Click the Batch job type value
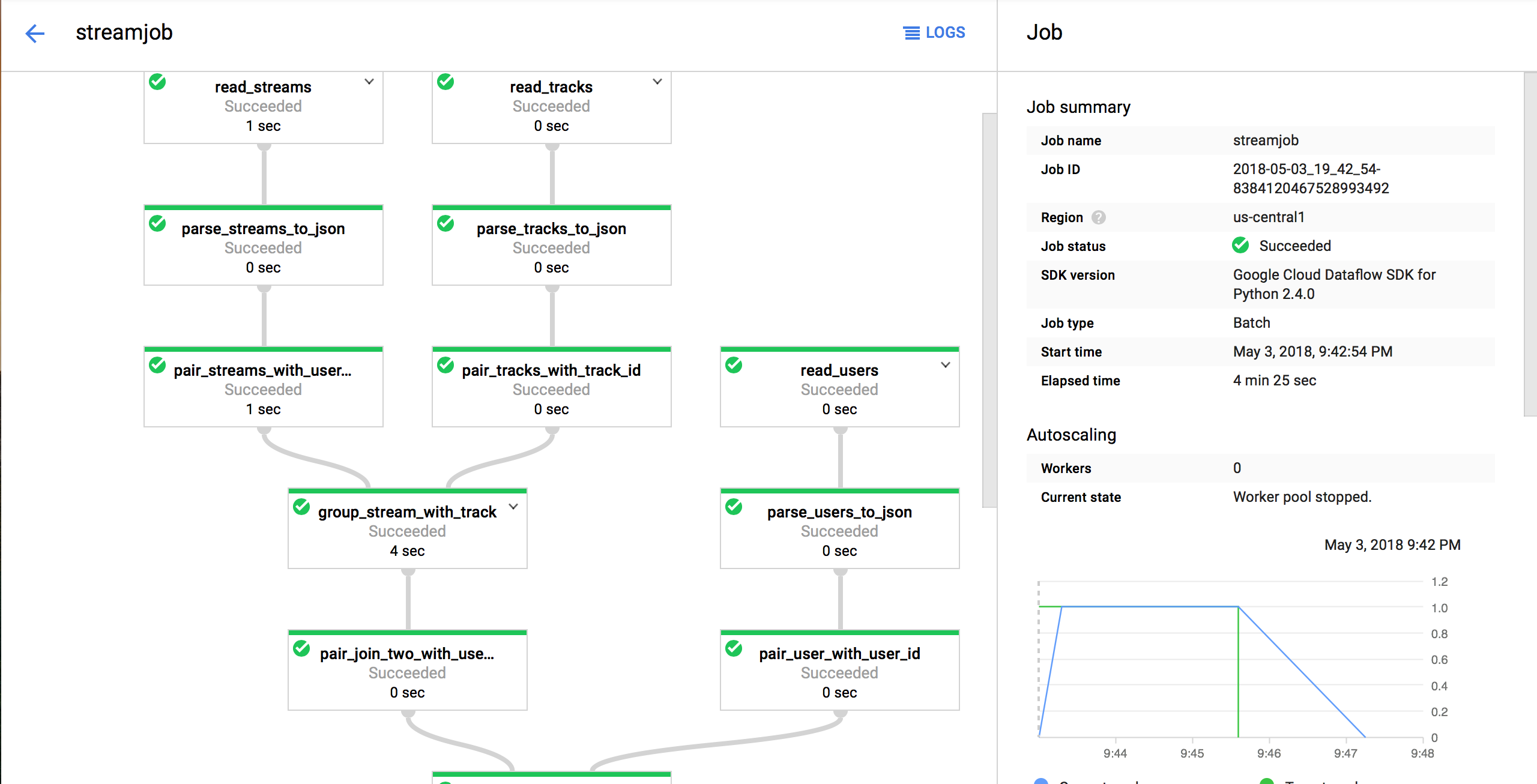The width and height of the screenshot is (1537, 784). point(1251,323)
